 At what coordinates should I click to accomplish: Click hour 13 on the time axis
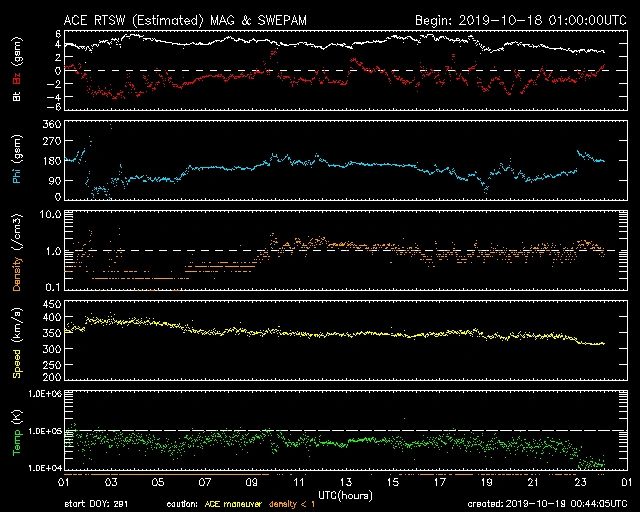pyautogui.click(x=345, y=483)
